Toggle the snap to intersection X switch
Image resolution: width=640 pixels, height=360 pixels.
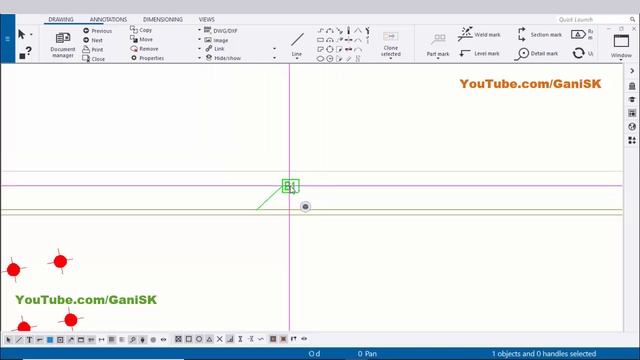pyautogui.click(x=220, y=339)
